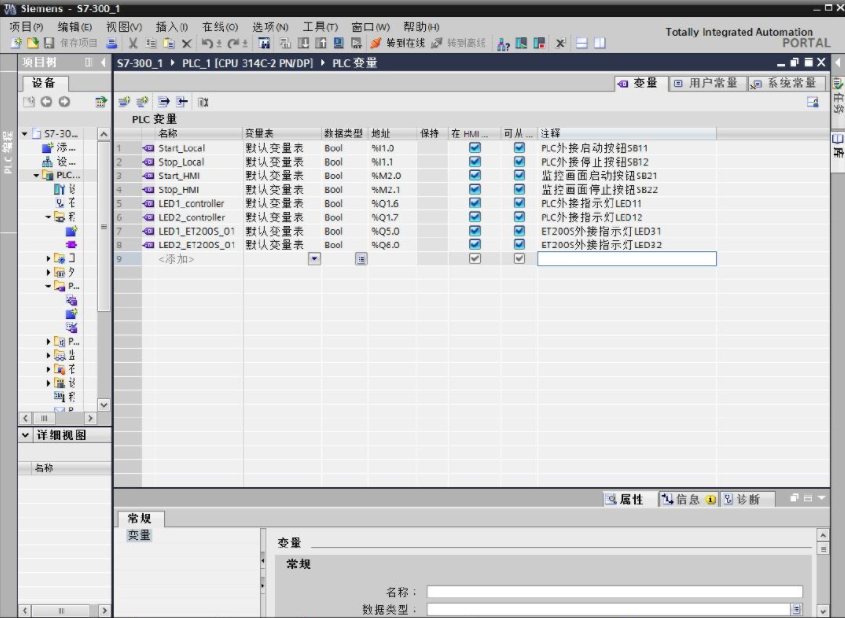This screenshot has width=845, height=618.
Task: Switch to the 用户常量 tab
Action: click(x=708, y=83)
